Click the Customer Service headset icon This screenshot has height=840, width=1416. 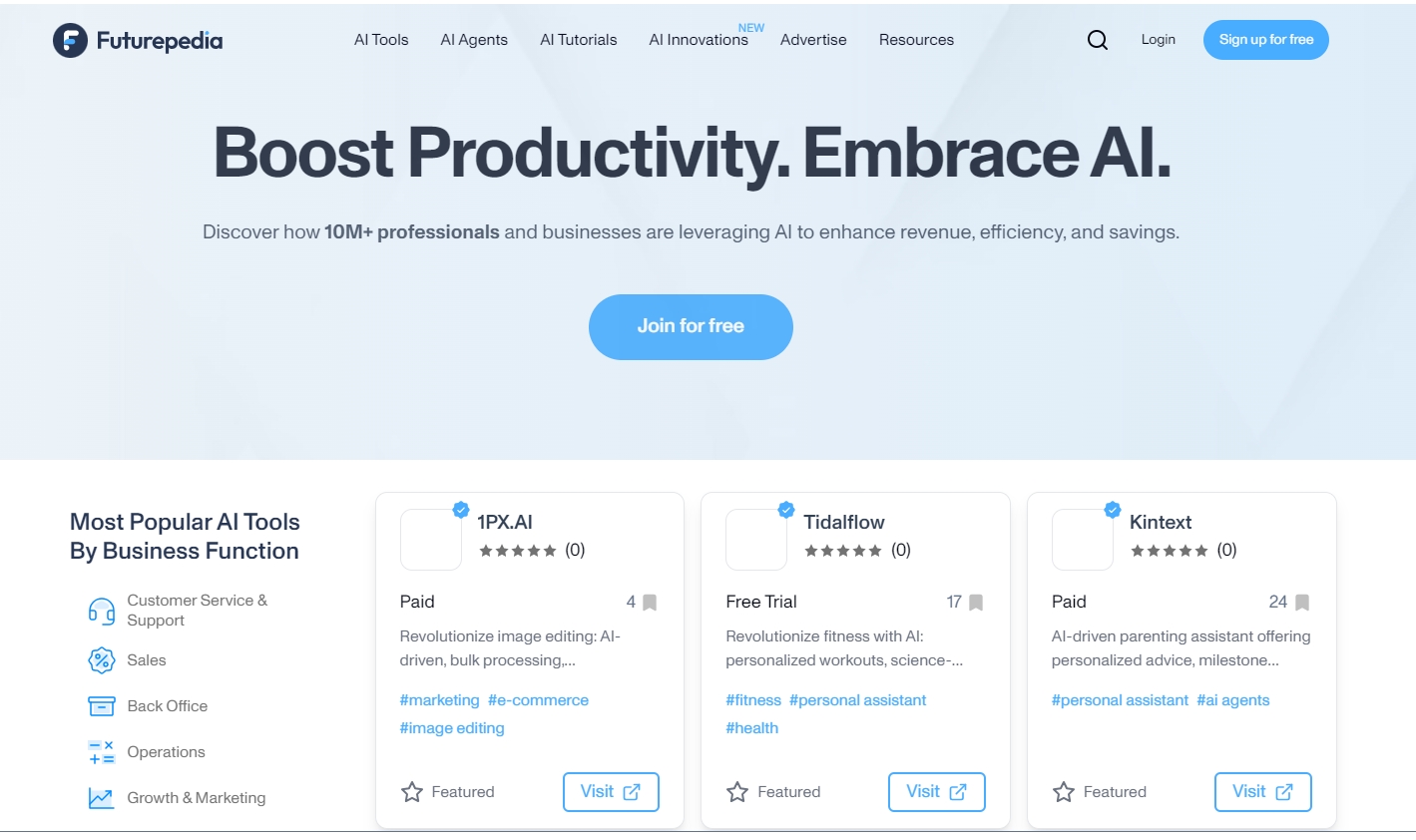[x=102, y=611]
